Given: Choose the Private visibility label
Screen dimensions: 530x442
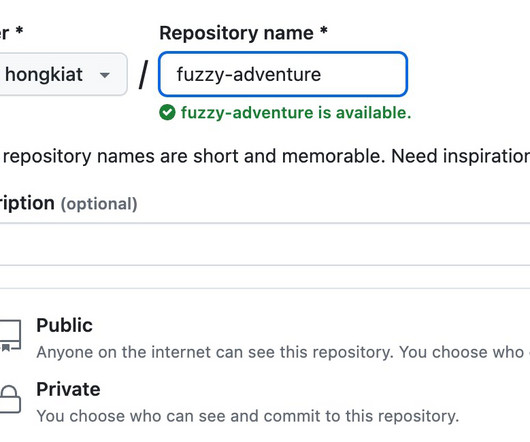Looking at the screenshot, I should [x=68, y=389].
